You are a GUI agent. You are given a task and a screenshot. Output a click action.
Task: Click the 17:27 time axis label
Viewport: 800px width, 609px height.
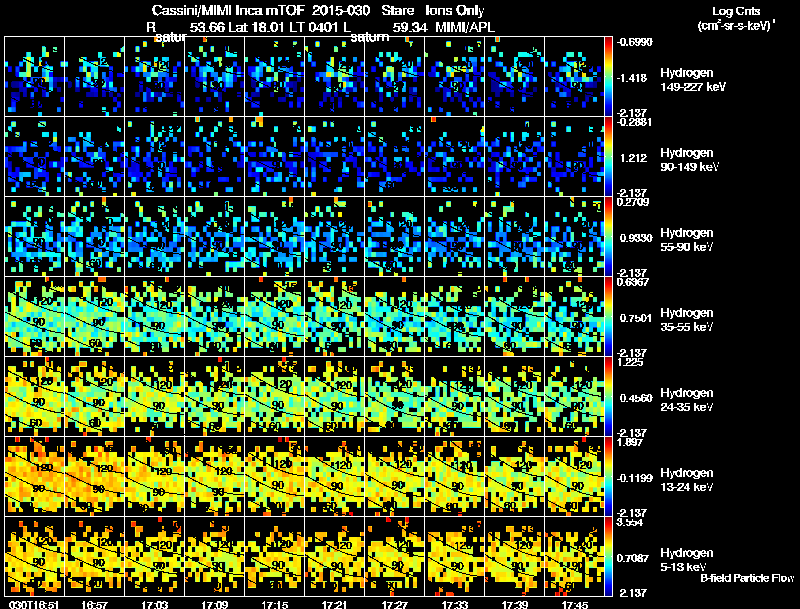(395, 604)
